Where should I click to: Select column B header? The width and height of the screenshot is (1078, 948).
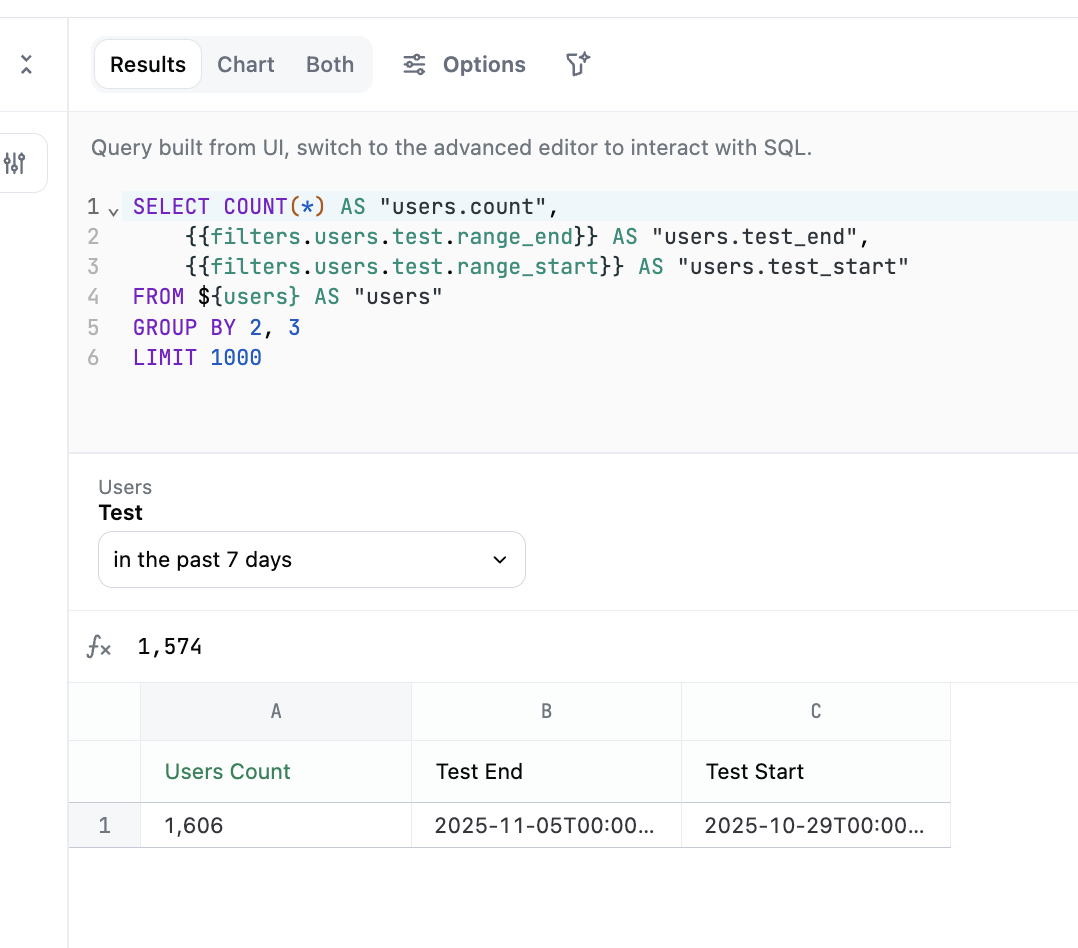click(x=546, y=711)
